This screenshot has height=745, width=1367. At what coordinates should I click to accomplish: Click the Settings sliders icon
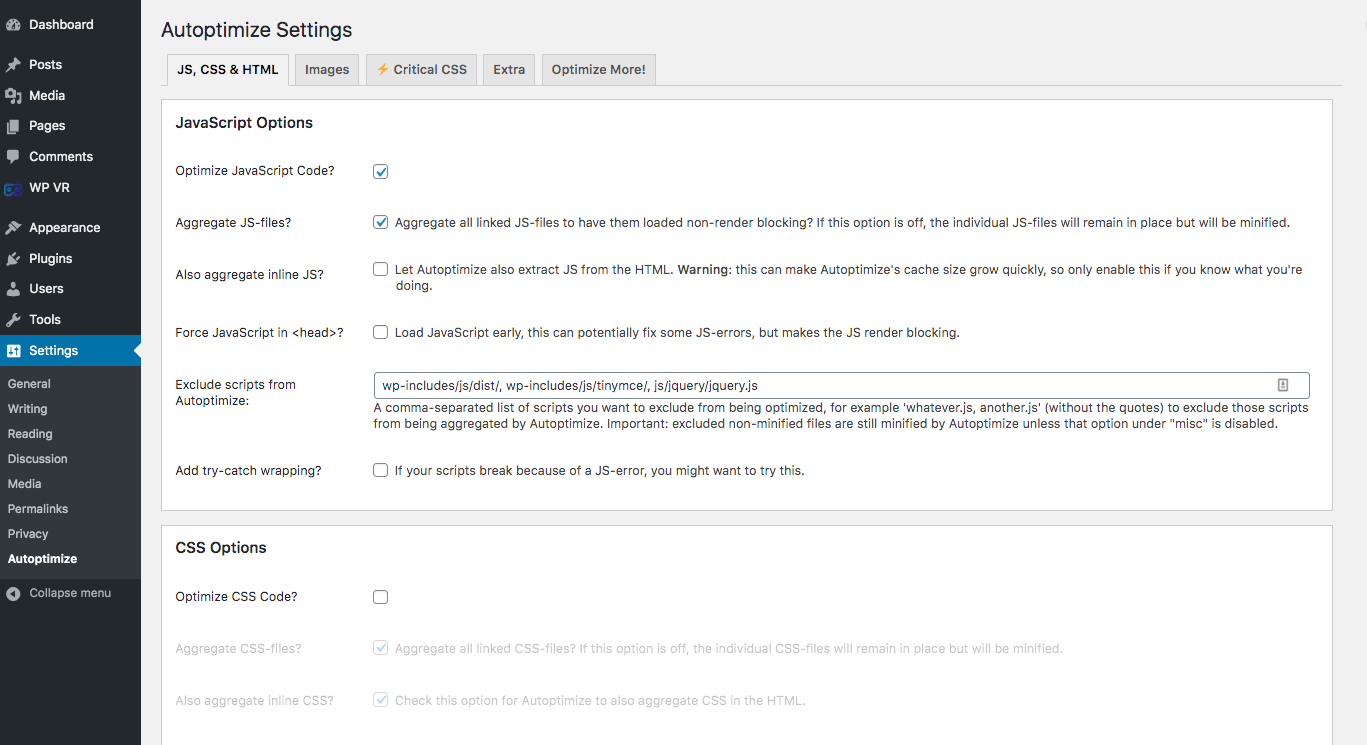pyautogui.click(x=13, y=351)
